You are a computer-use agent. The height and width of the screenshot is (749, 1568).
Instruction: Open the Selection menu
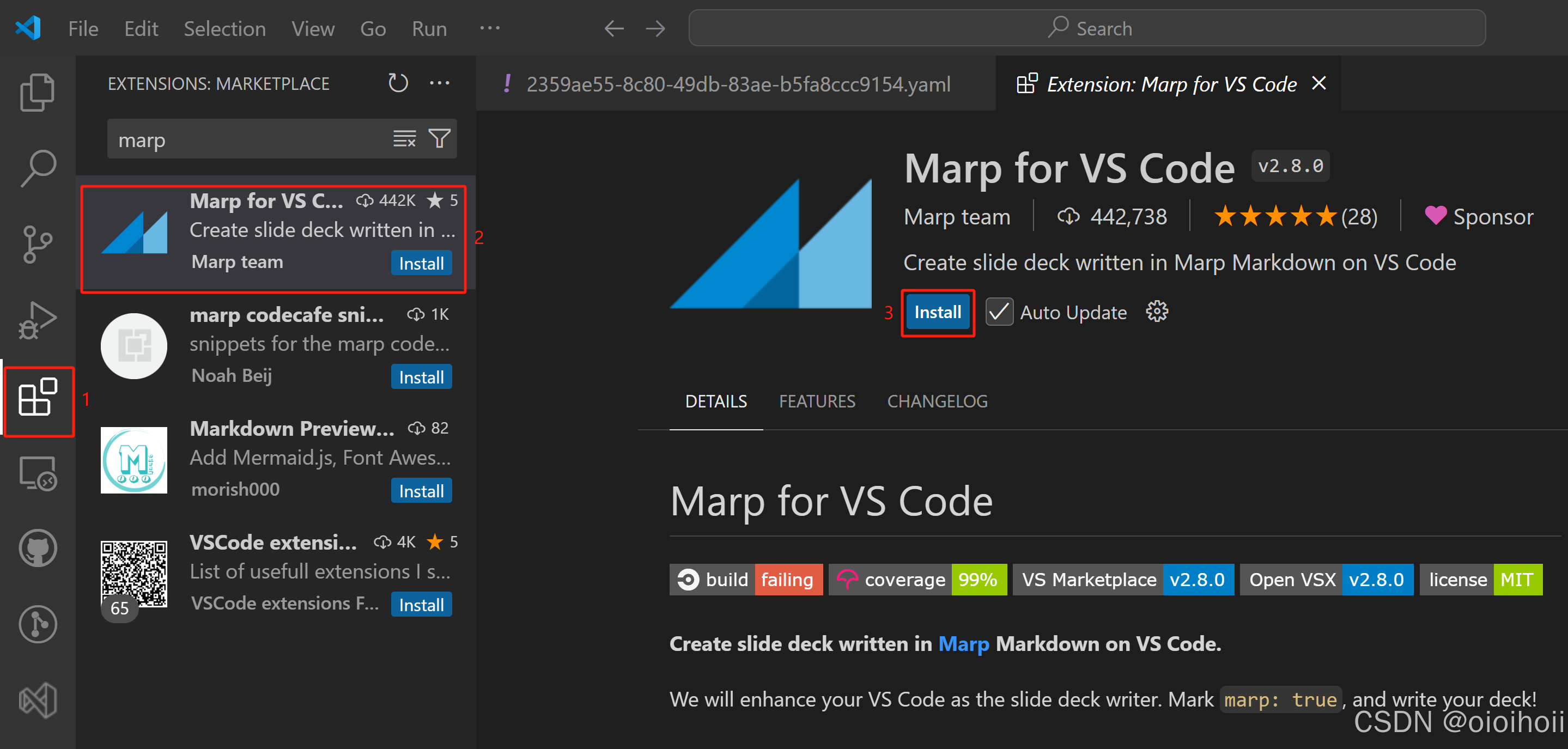coord(224,28)
